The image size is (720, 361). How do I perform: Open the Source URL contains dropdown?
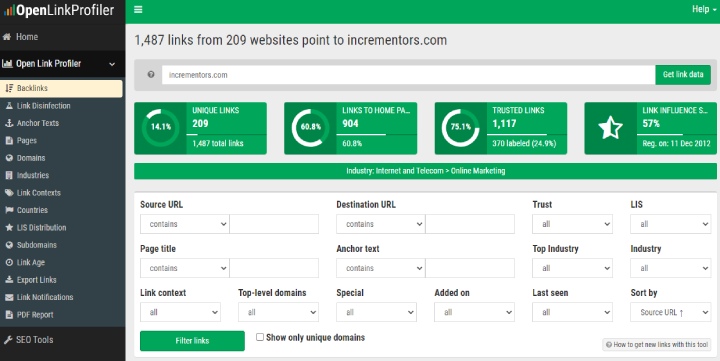pyautogui.click(x=185, y=224)
